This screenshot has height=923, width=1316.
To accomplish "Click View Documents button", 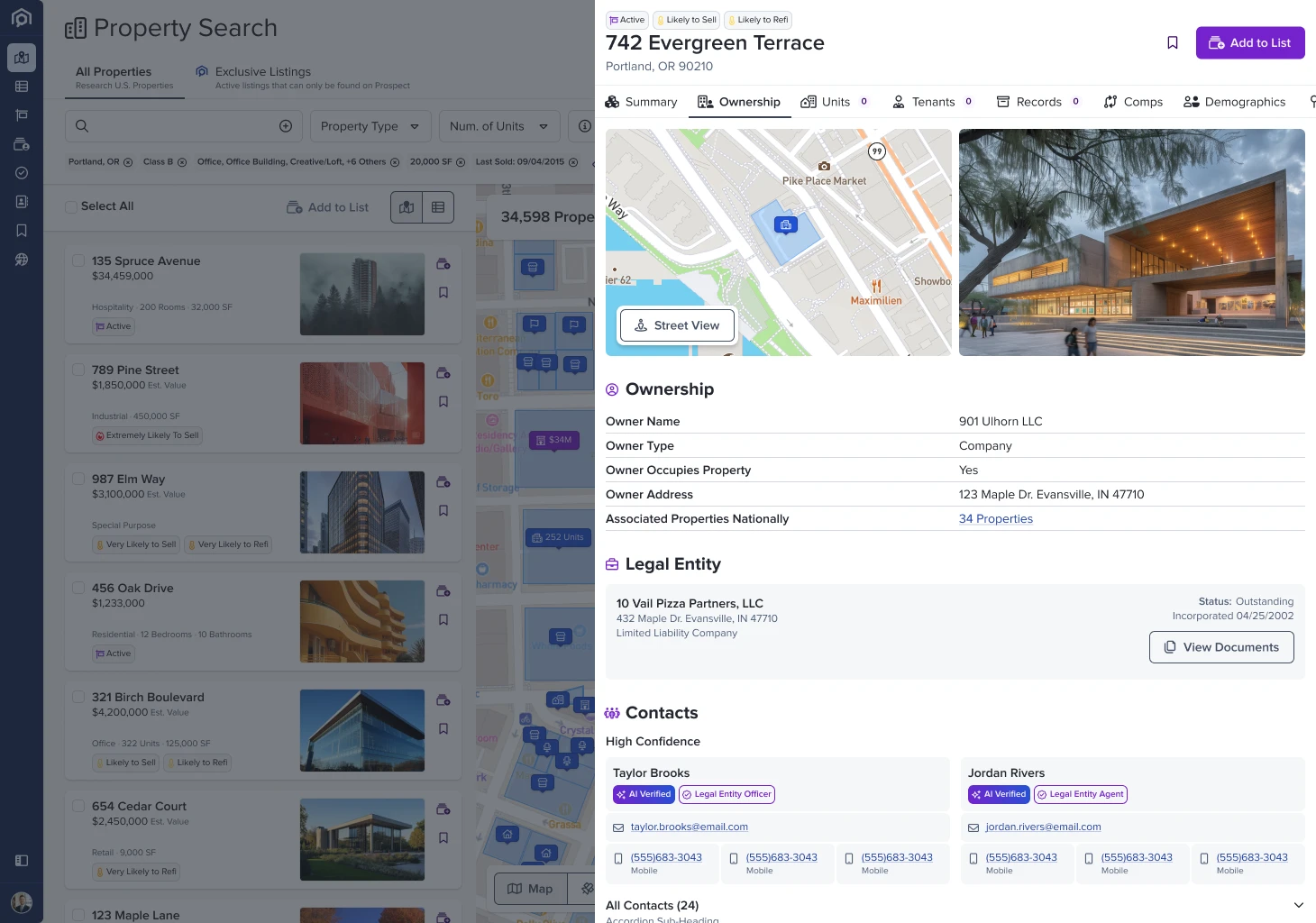I will click(1221, 647).
